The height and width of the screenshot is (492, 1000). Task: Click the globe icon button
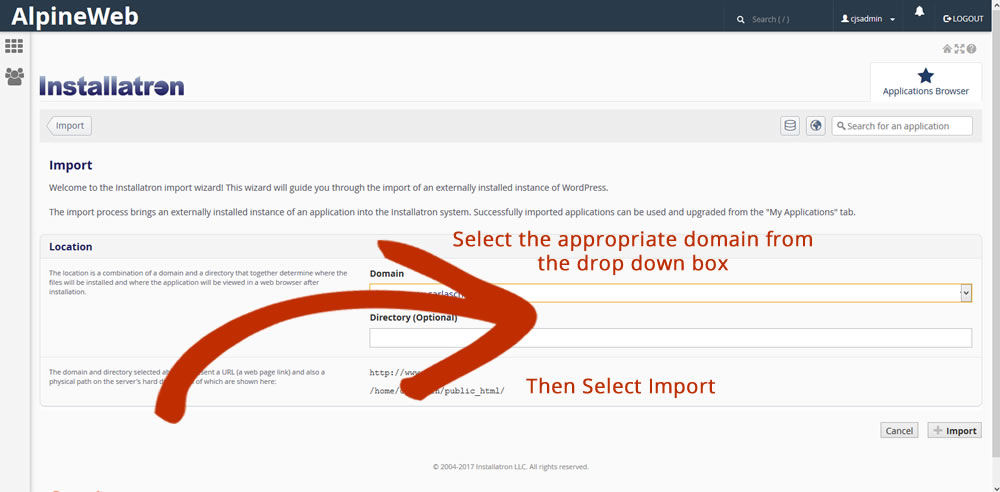click(x=816, y=126)
